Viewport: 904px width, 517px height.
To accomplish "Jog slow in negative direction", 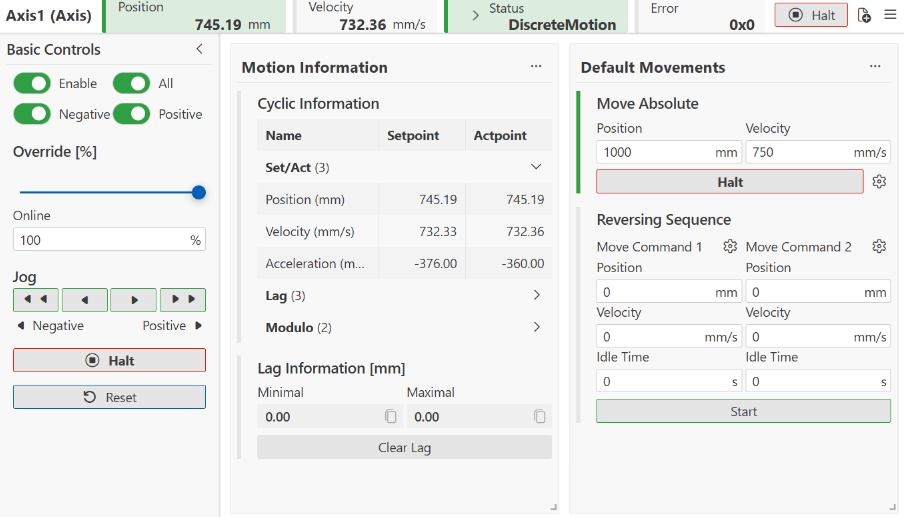I will point(85,300).
